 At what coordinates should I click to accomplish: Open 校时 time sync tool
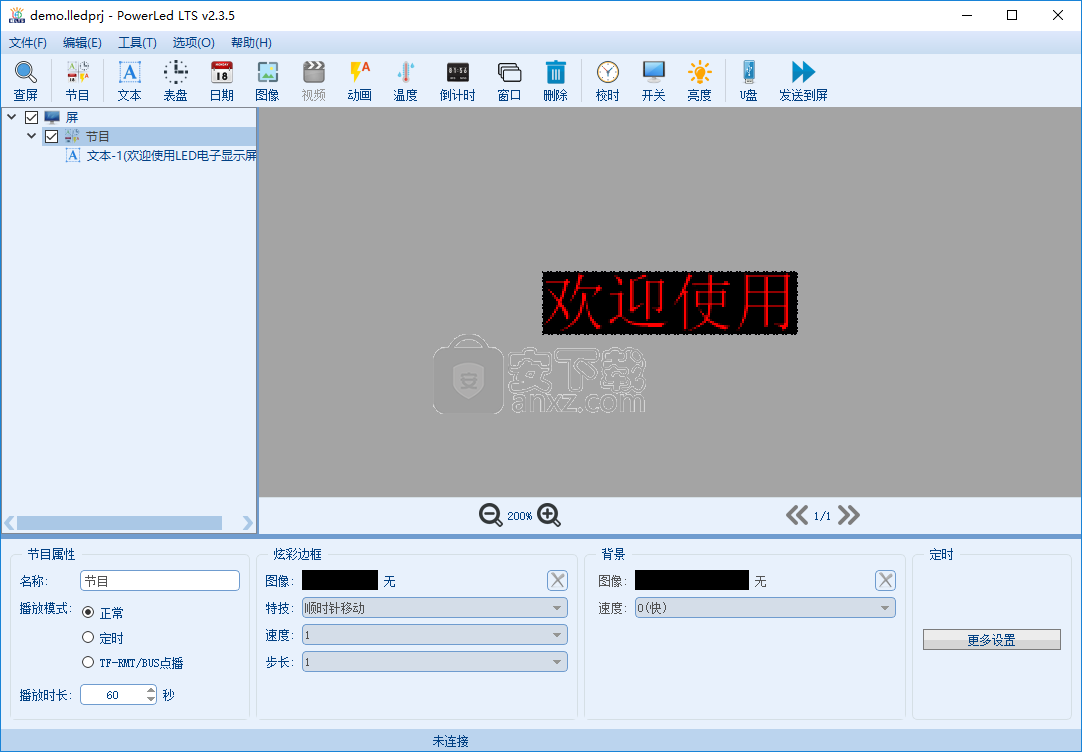607,81
